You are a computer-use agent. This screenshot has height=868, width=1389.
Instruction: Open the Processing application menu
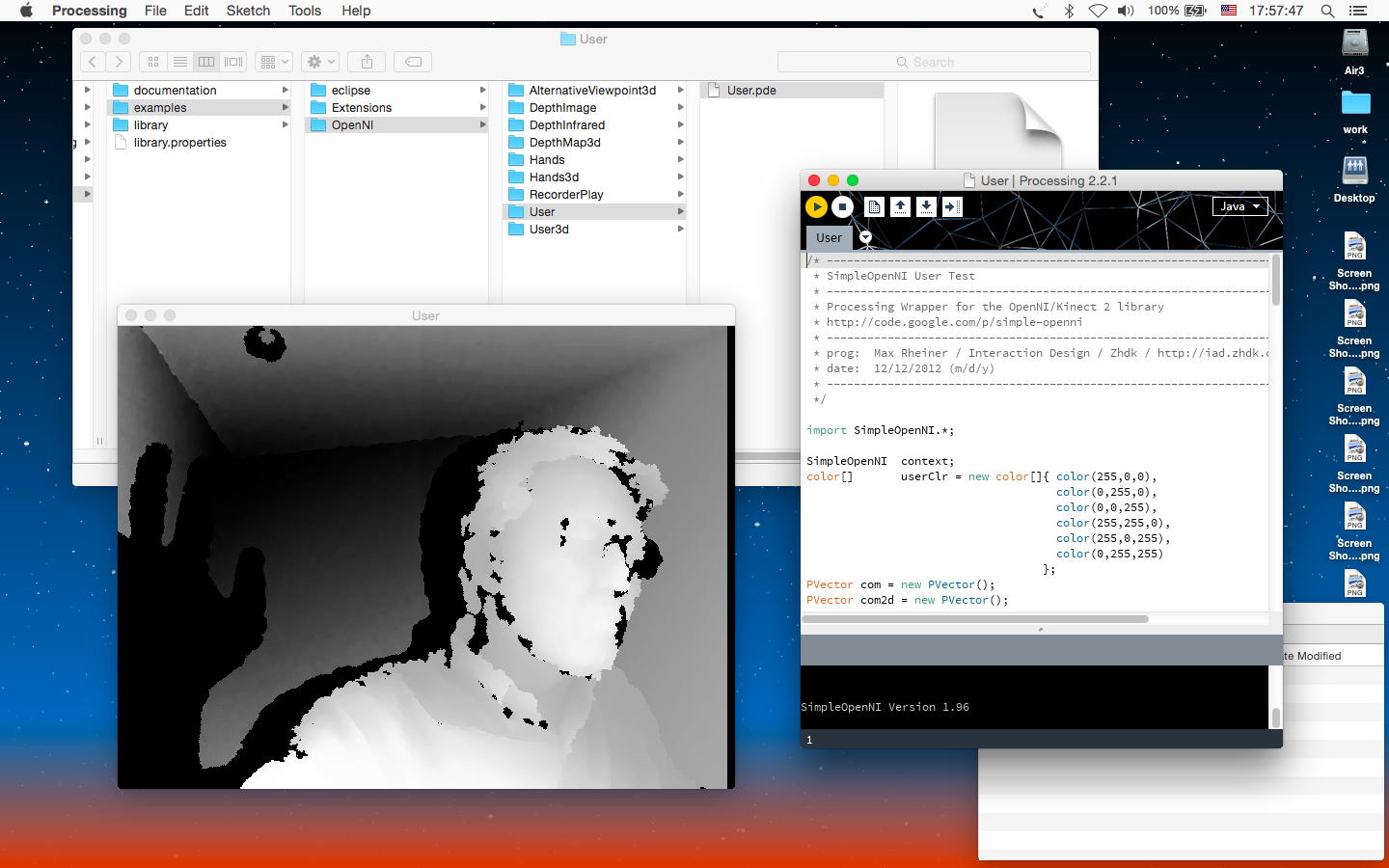(89, 11)
